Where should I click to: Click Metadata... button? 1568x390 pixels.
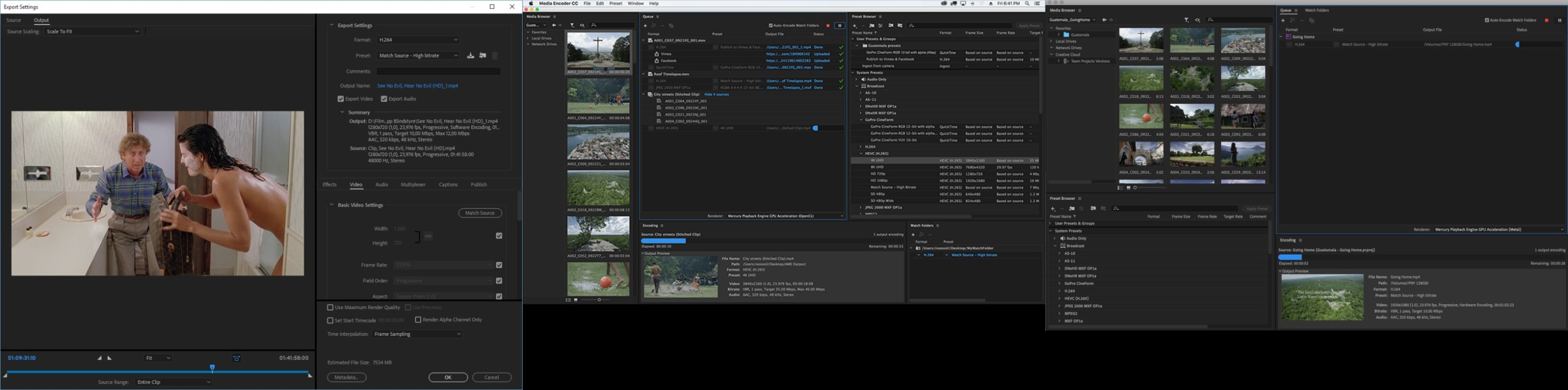click(347, 377)
